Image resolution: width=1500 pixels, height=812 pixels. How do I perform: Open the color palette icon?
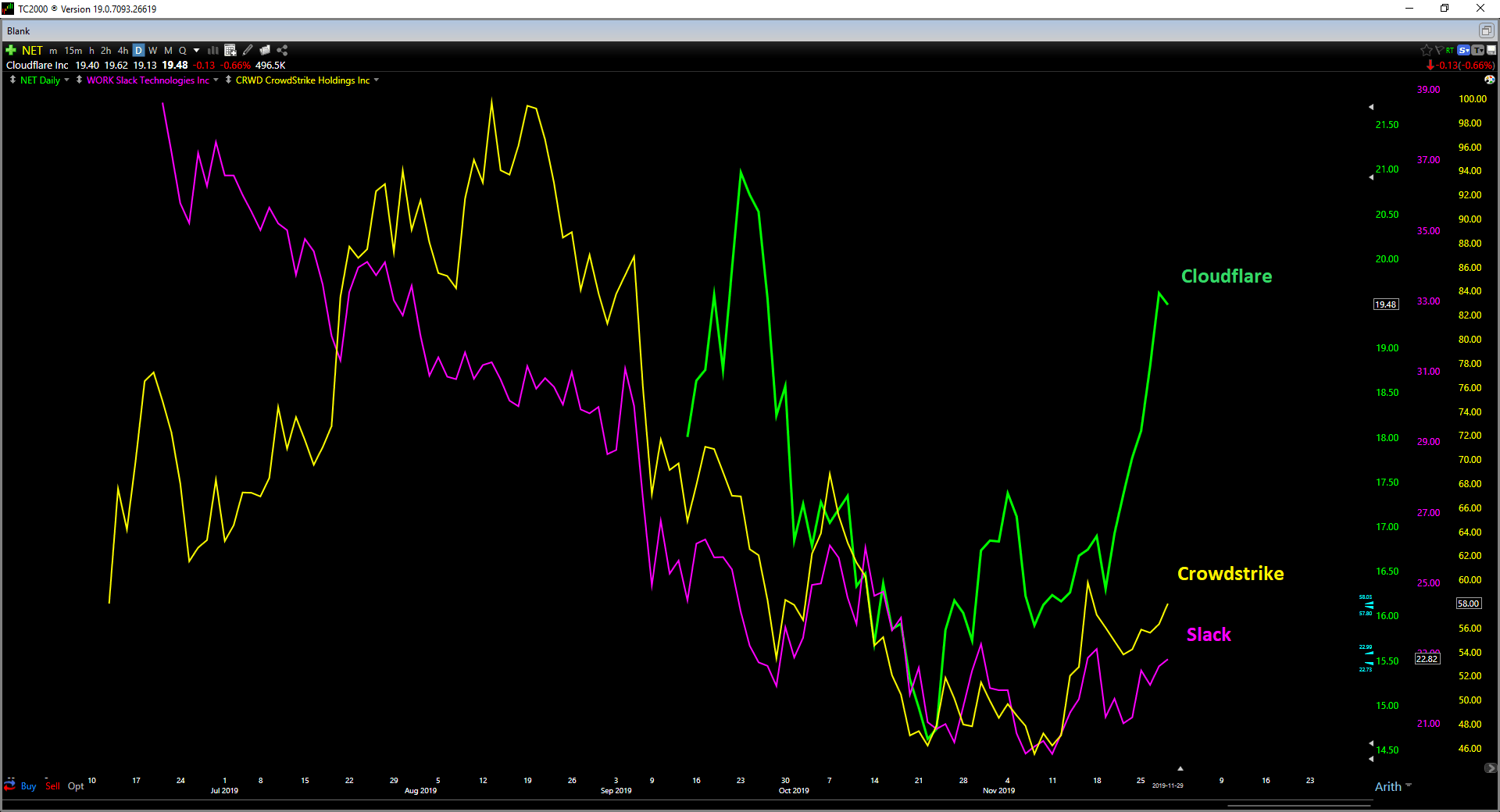[x=1490, y=80]
